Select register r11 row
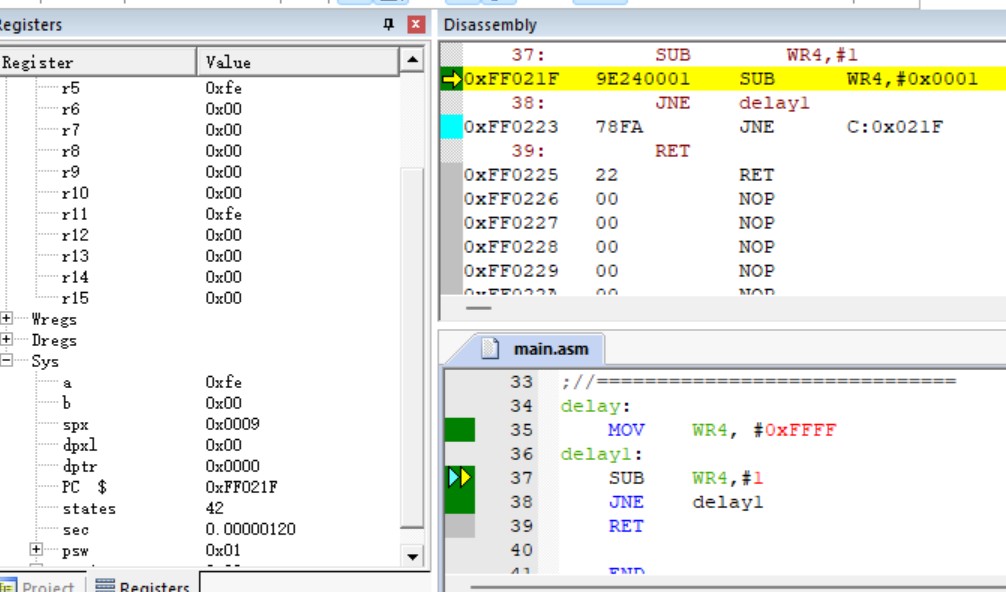Screen dimensions: 1006x592 click(199, 214)
